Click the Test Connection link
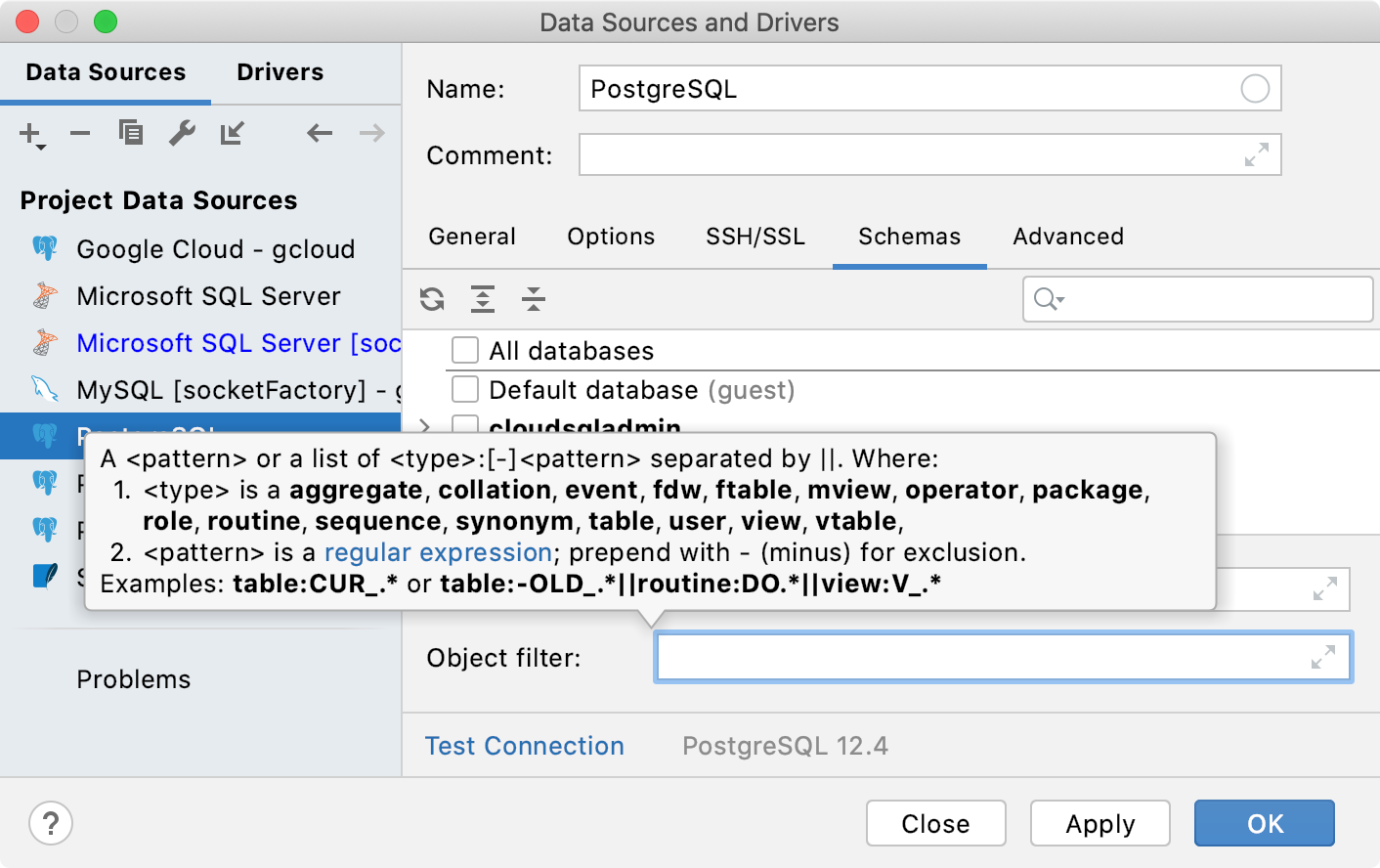The width and height of the screenshot is (1380, 868). pos(524,746)
